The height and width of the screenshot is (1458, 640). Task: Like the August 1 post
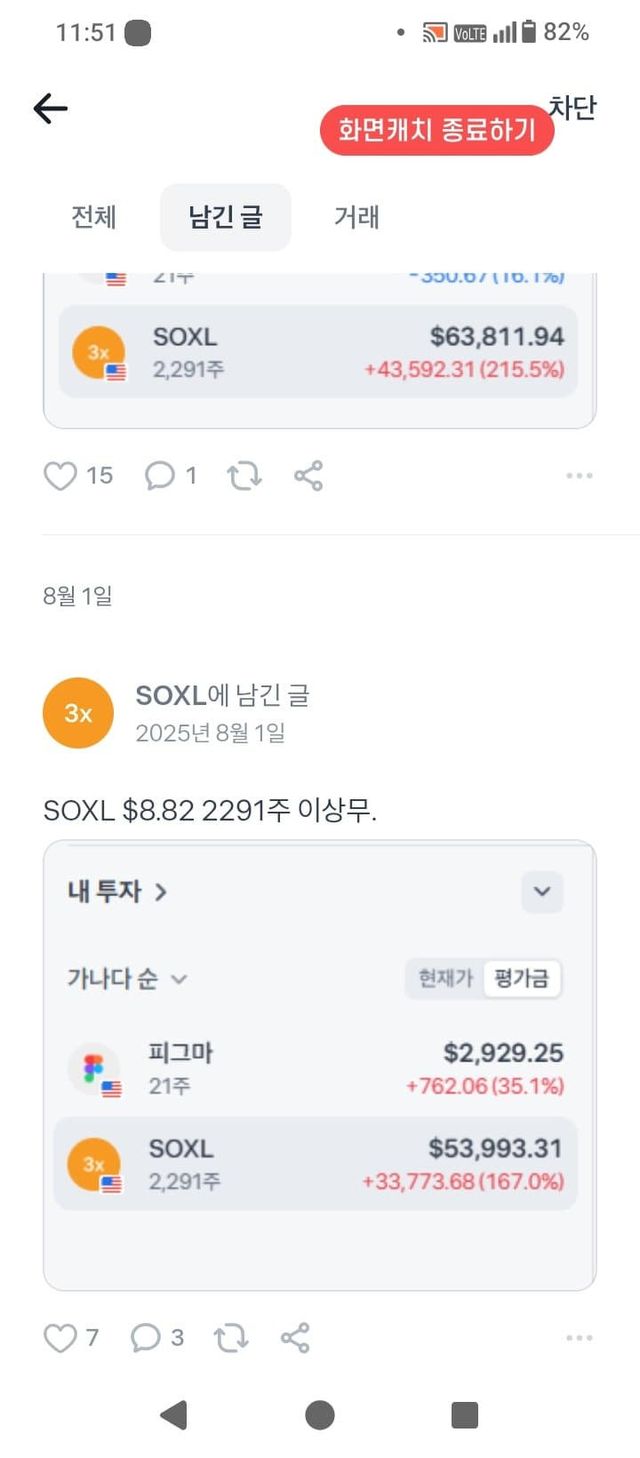(x=61, y=1338)
